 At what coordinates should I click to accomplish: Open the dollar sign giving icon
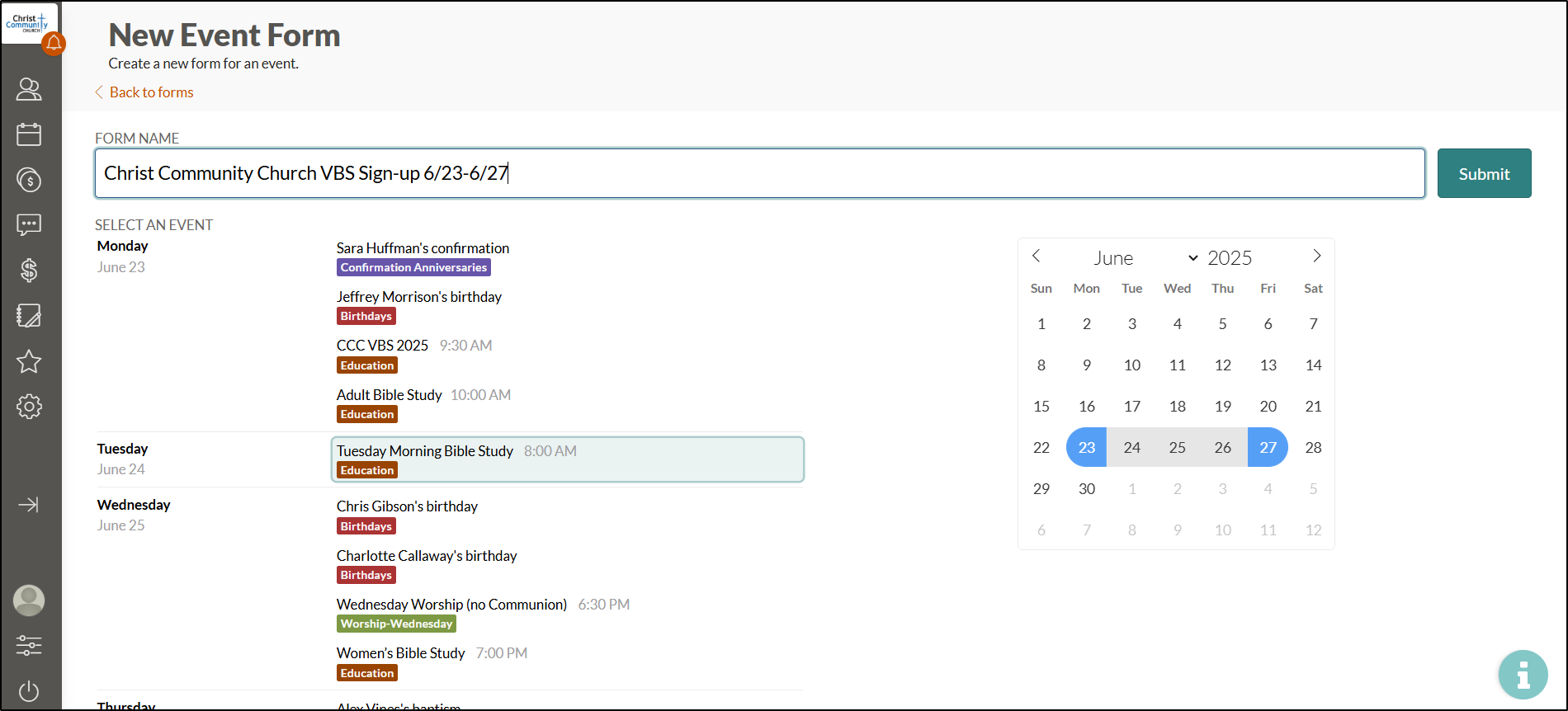point(29,271)
